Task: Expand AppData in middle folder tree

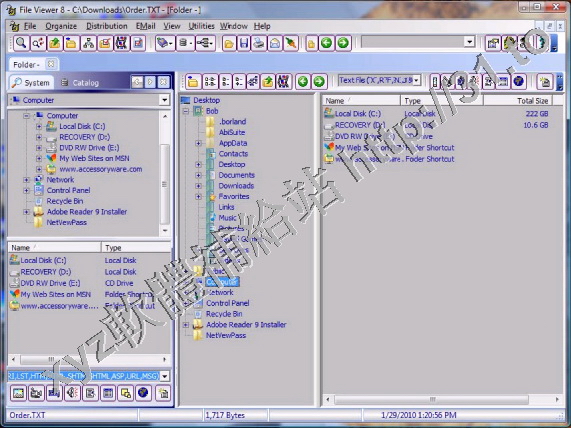Action: (198, 143)
